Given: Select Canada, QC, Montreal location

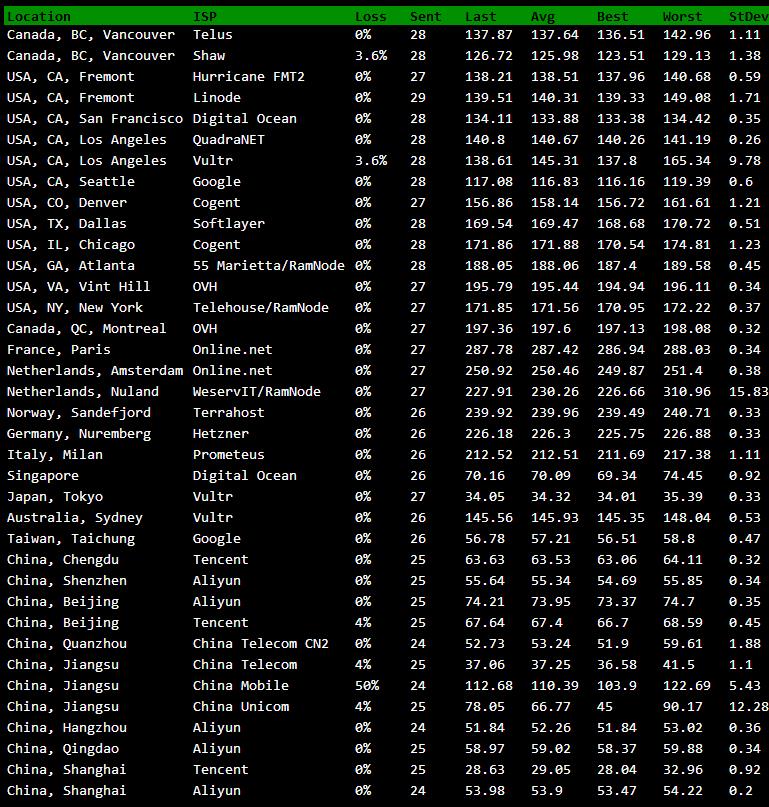Looking at the screenshot, I should (x=86, y=329).
